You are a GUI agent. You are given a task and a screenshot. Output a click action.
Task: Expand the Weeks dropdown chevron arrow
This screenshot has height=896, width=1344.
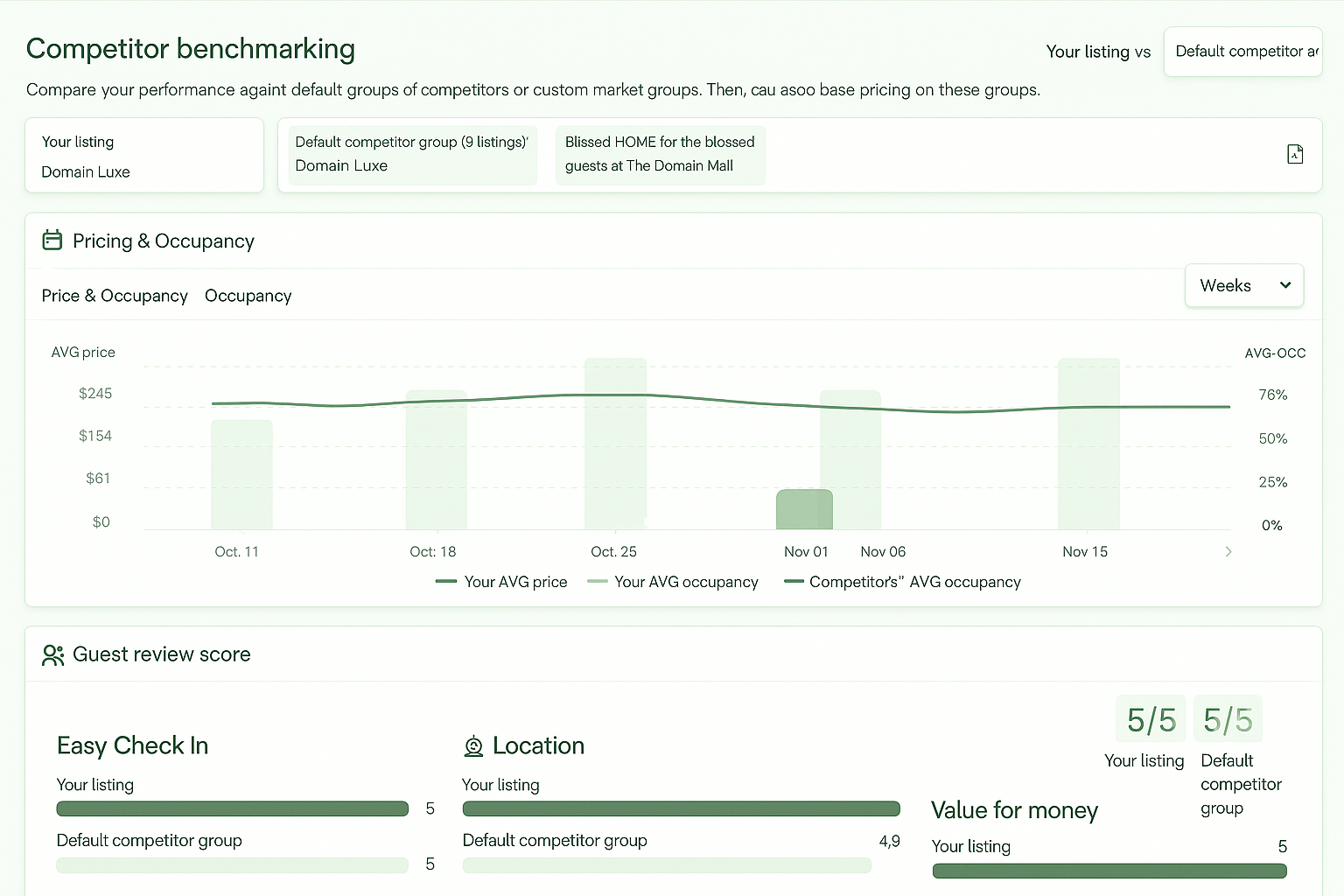point(1285,285)
